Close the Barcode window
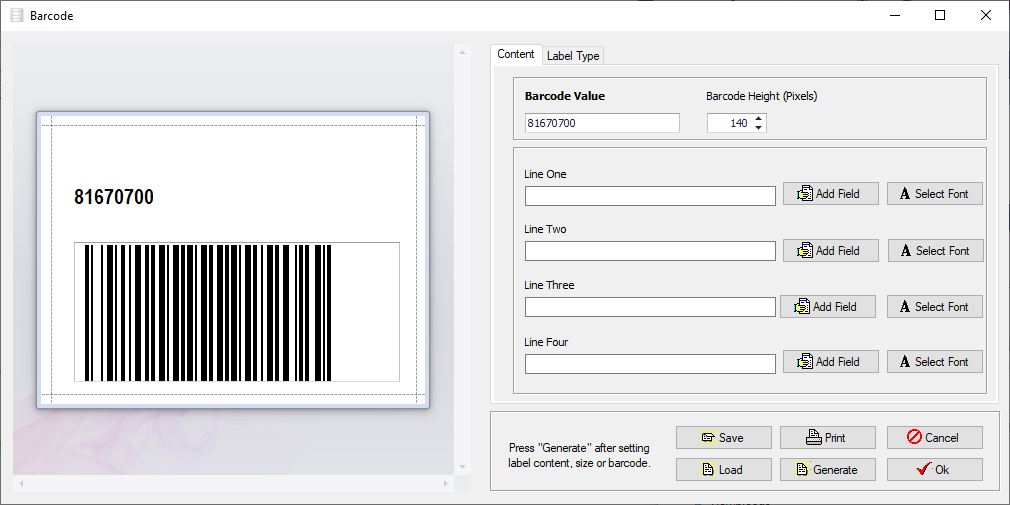 [x=986, y=15]
